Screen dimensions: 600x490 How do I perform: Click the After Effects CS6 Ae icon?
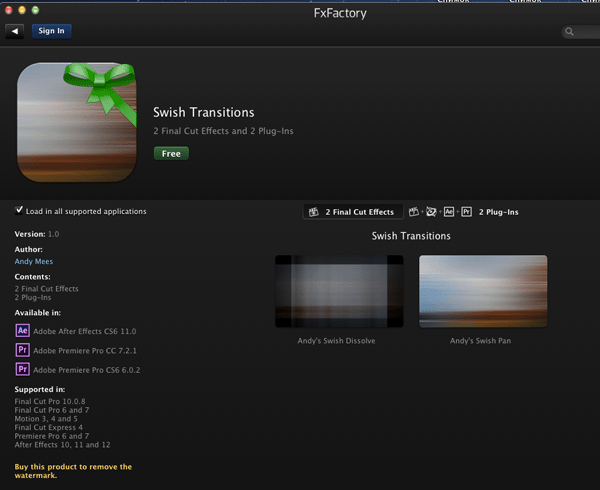pyautogui.click(x=23, y=330)
